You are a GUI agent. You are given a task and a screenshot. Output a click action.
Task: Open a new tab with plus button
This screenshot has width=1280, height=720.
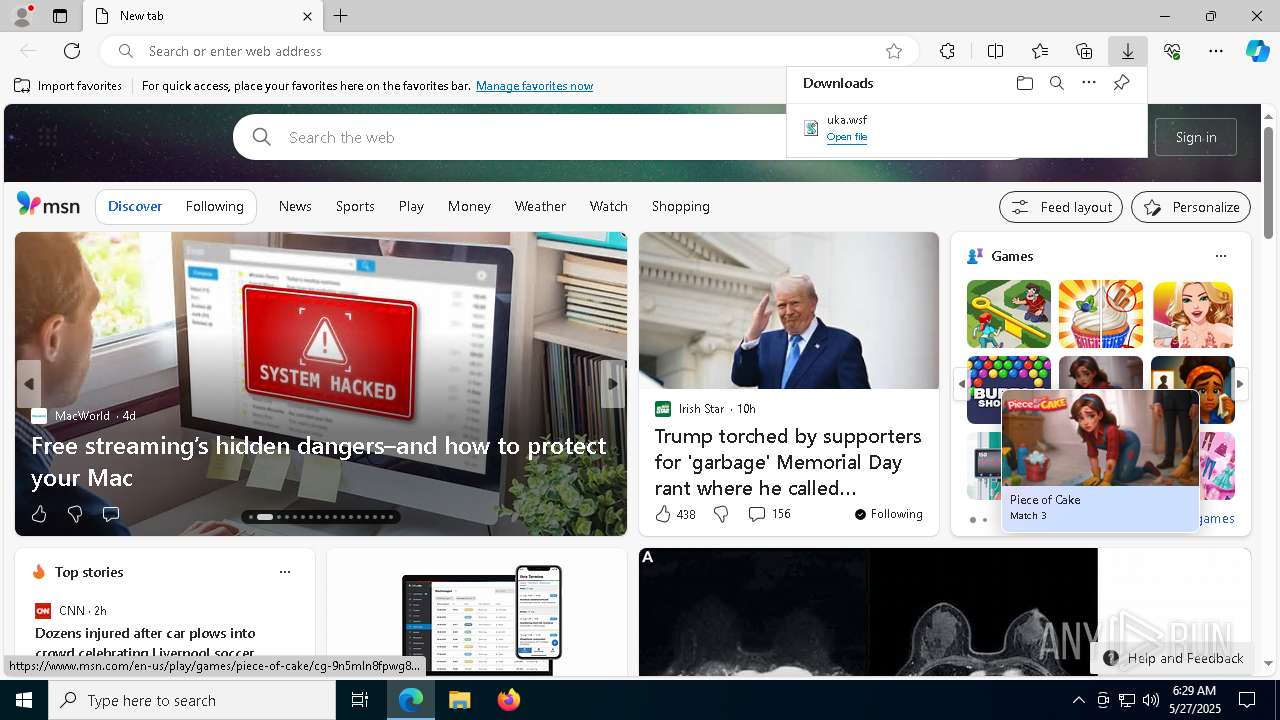pos(341,16)
